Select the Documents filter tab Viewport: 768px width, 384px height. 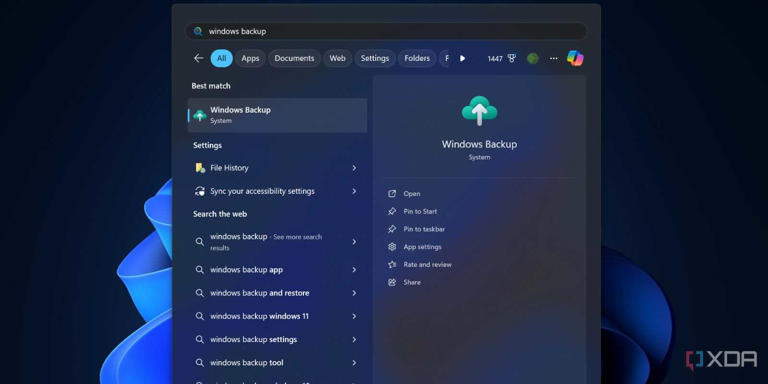294,58
